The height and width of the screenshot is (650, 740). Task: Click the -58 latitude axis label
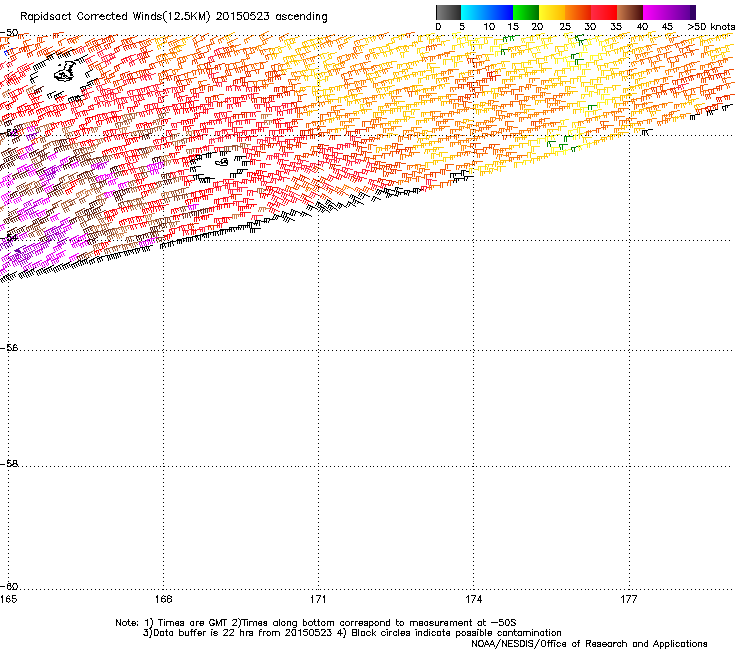[9, 464]
